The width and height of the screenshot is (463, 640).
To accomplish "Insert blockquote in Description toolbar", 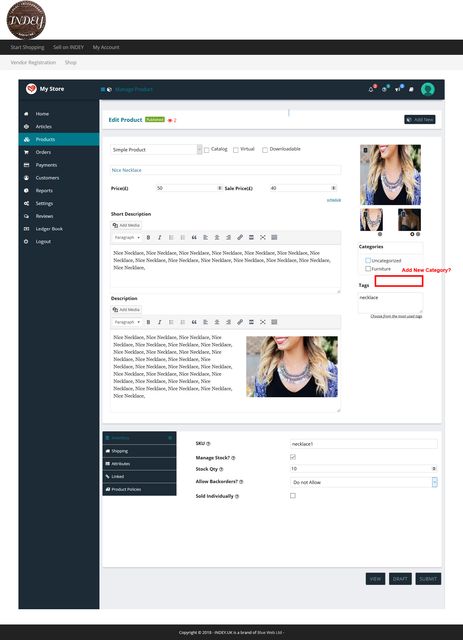I will point(194,322).
